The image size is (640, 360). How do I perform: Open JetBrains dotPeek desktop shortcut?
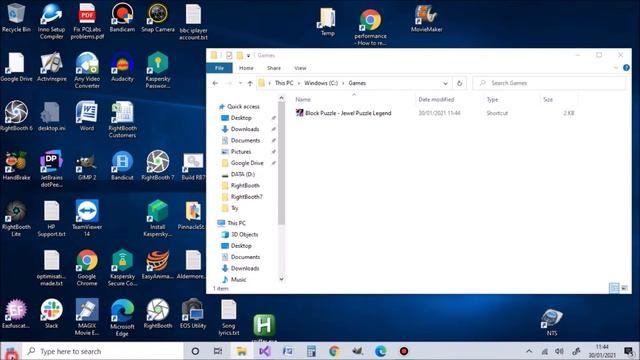point(51,169)
